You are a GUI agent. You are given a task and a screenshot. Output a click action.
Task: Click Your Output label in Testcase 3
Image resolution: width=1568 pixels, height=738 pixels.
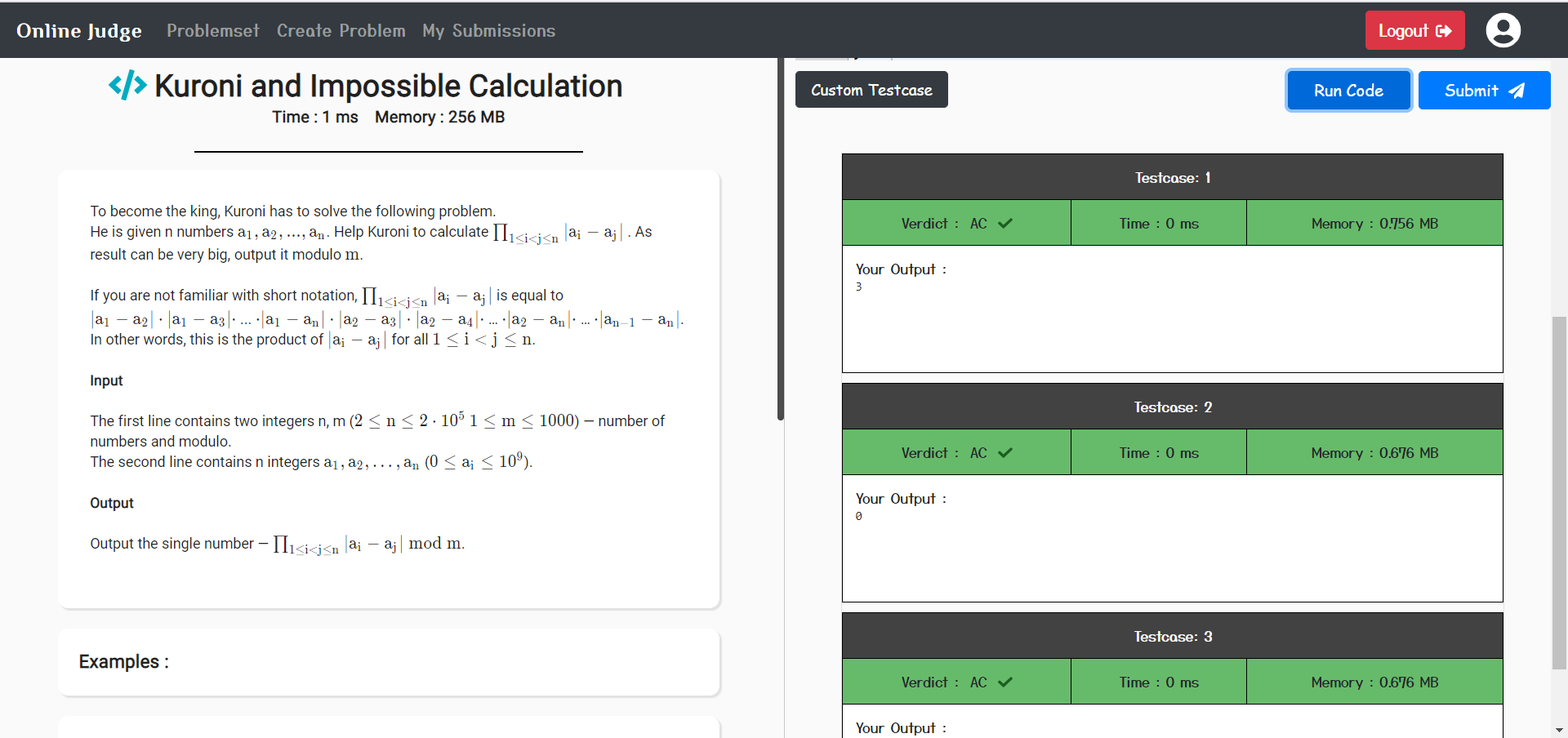(901, 728)
